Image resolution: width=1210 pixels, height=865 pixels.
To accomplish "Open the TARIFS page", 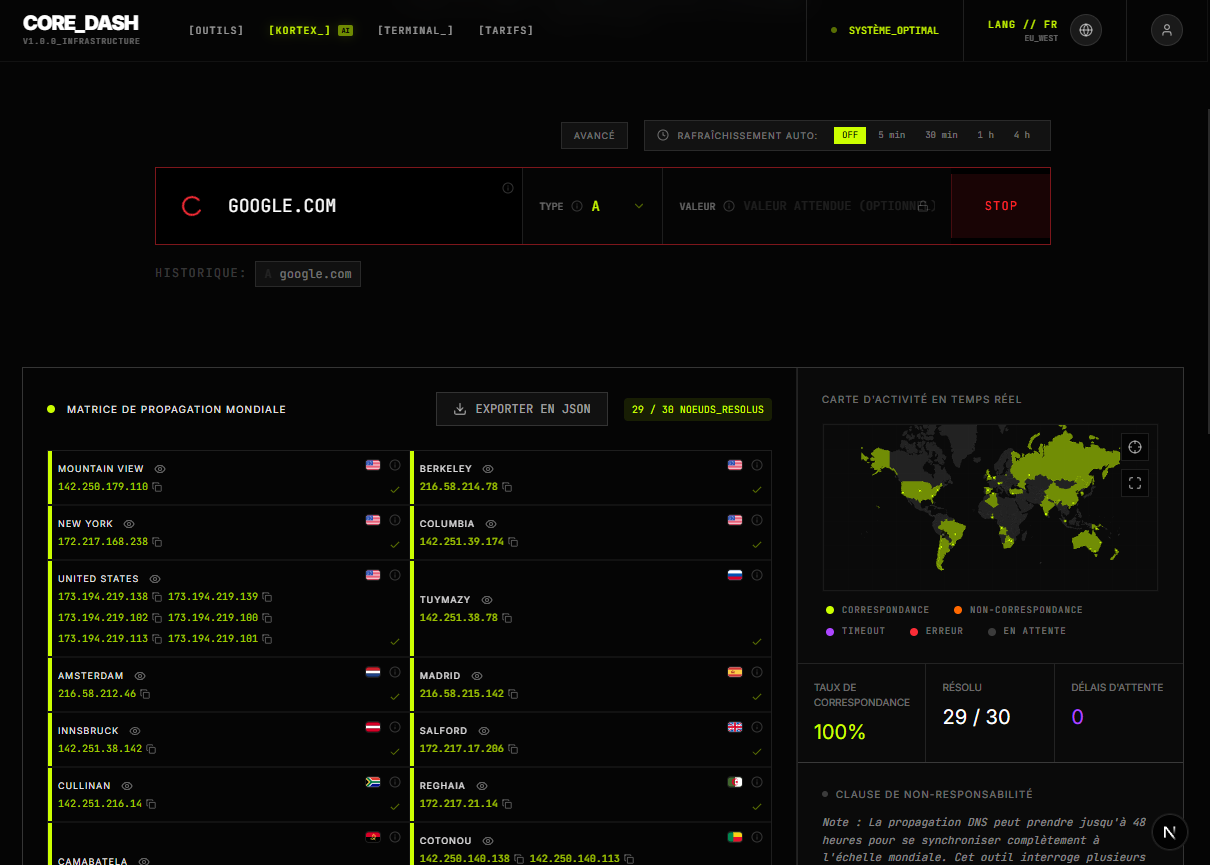I will [506, 31].
